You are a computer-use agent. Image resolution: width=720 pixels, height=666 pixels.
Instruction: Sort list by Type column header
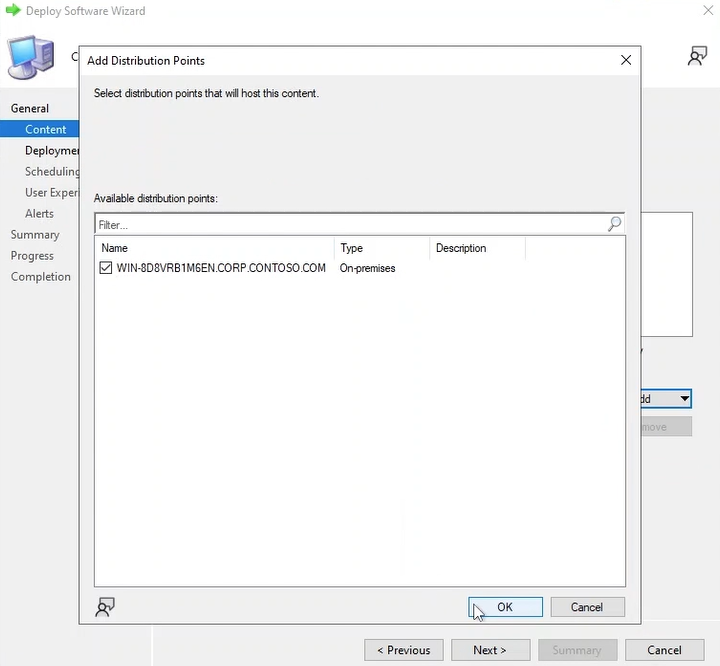point(382,248)
